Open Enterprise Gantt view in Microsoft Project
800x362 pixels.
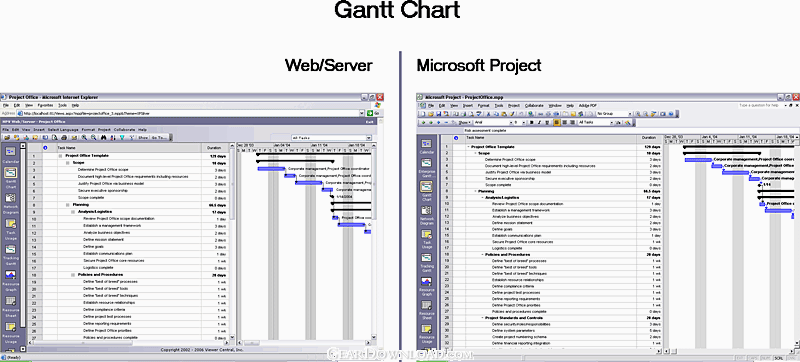pos(427,163)
